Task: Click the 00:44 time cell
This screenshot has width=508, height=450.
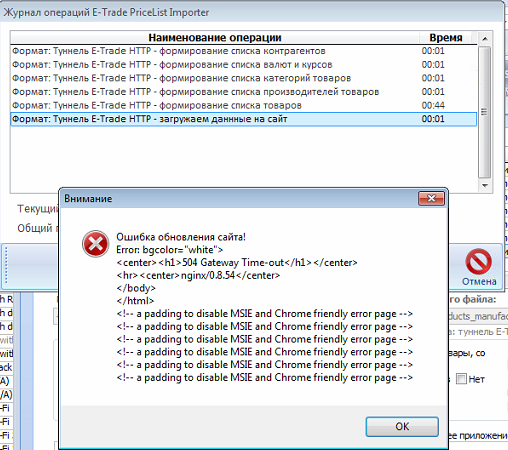Action: click(x=433, y=106)
